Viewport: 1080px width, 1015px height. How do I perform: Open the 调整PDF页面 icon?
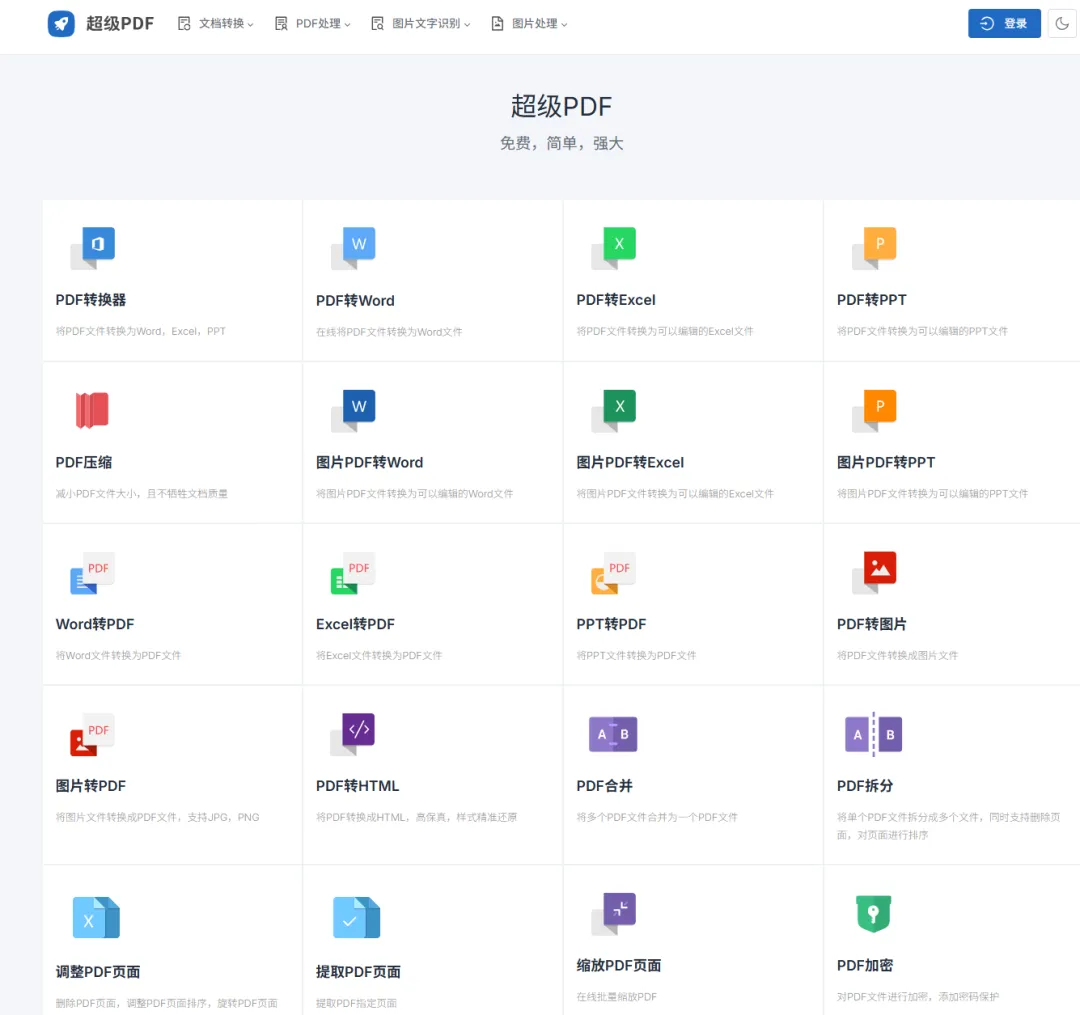pyautogui.click(x=96, y=917)
